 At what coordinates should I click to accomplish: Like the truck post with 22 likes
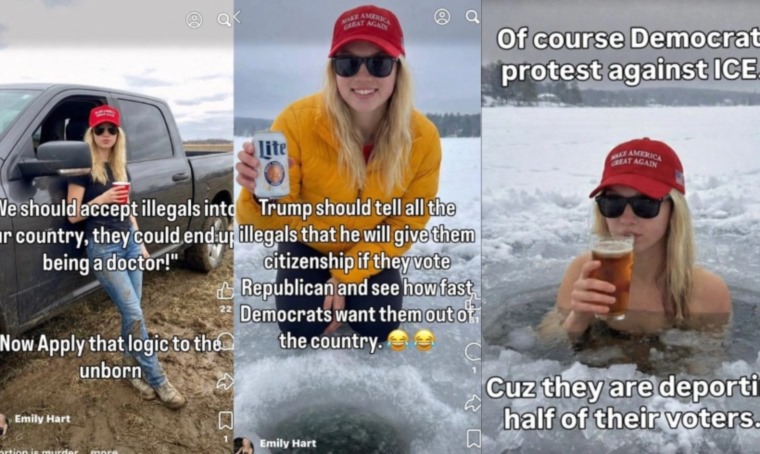coord(225,290)
